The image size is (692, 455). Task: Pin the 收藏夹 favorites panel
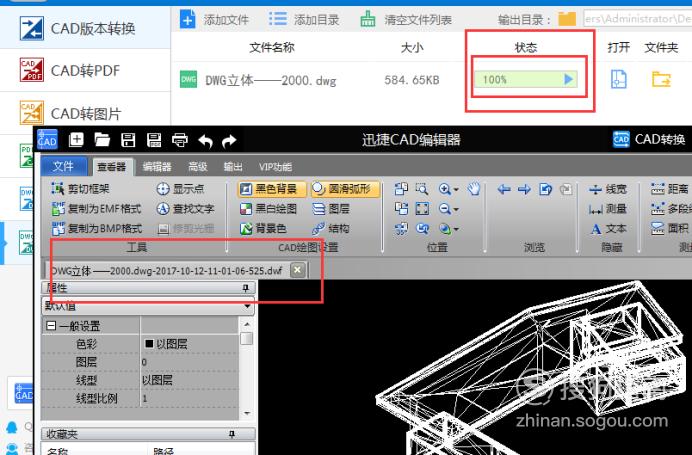(232, 435)
